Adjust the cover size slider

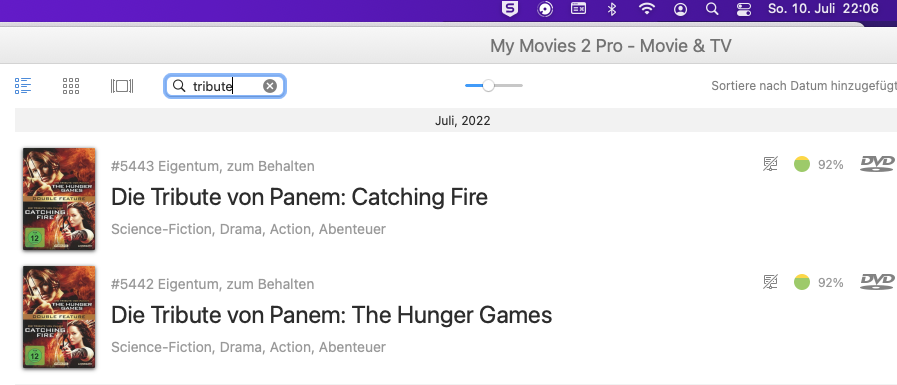[x=488, y=86]
